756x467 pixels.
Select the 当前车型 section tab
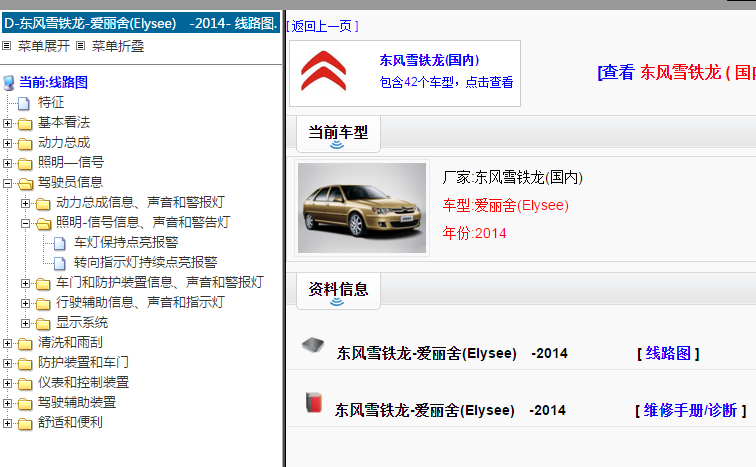tap(338, 134)
